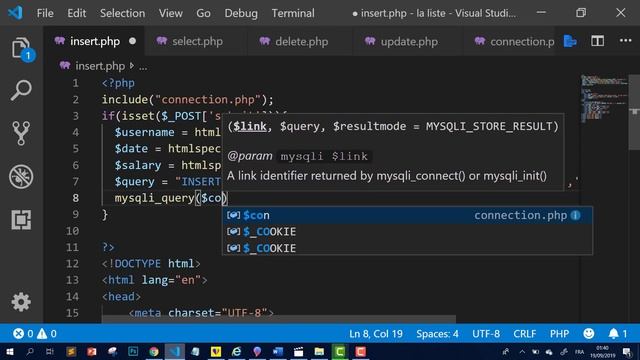Click the warnings count in status bar
640x360 pixels.
coord(47,333)
